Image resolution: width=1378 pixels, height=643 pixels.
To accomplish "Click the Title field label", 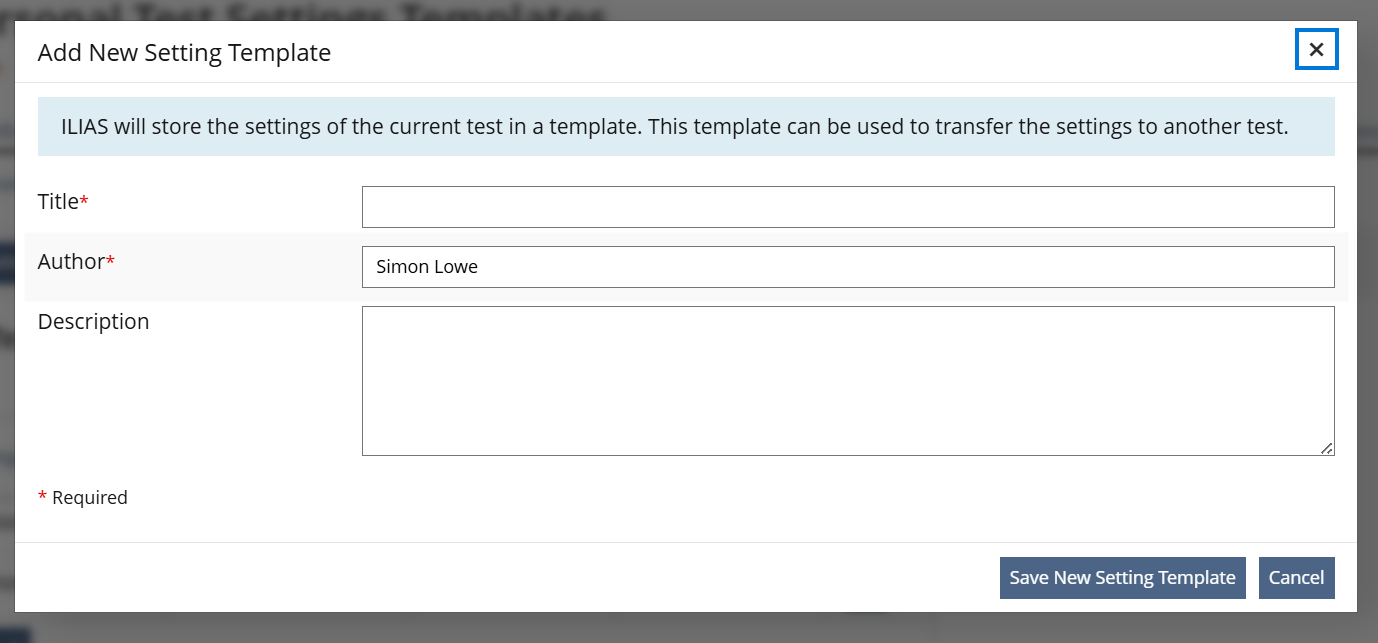I will (58, 202).
